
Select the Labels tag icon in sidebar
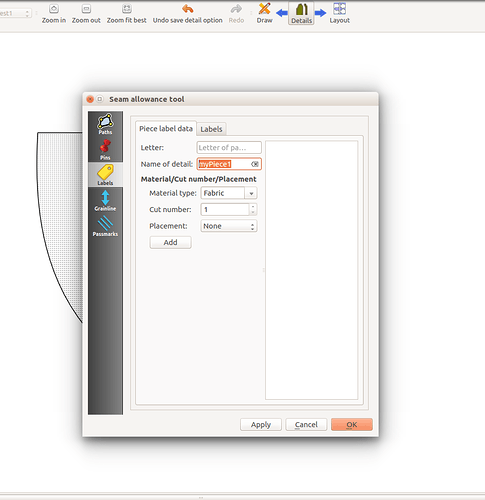tap(105, 175)
